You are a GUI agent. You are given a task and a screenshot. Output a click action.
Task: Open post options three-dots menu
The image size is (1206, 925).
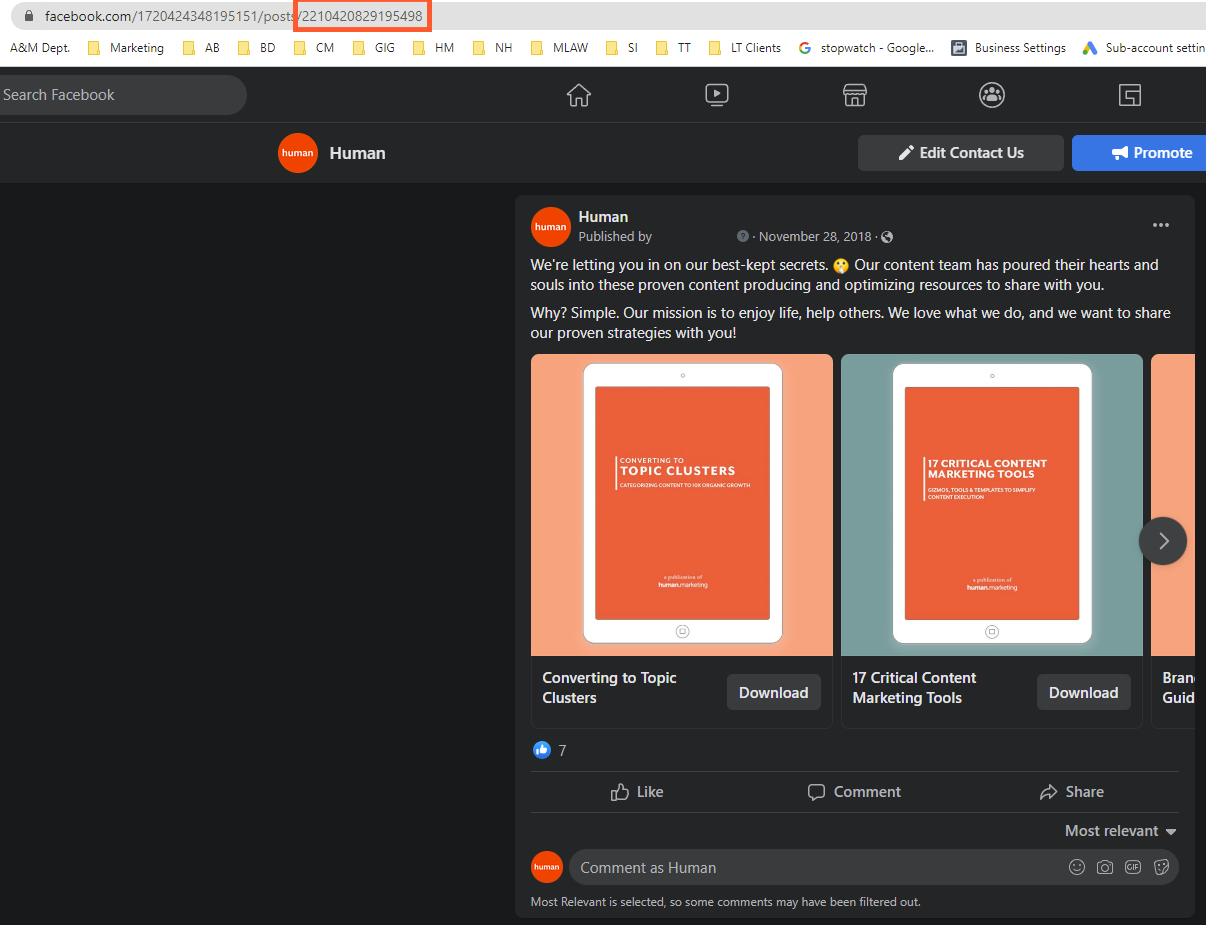point(1160,225)
